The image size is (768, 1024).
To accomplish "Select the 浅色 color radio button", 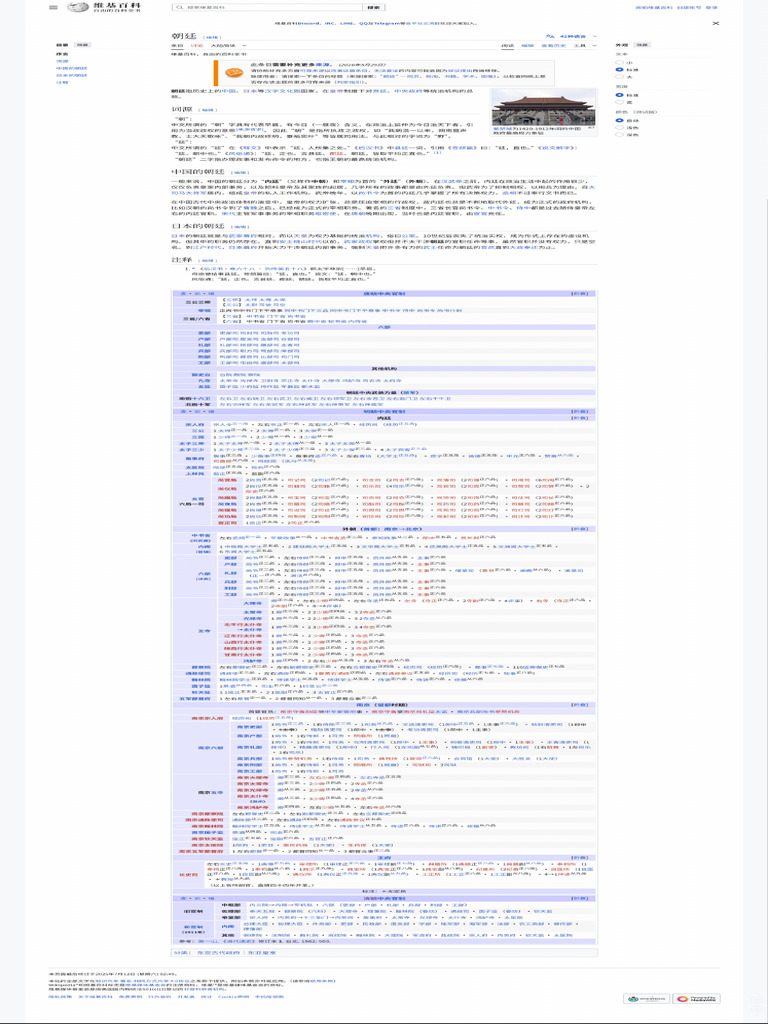I will pyautogui.click(x=619, y=127).
